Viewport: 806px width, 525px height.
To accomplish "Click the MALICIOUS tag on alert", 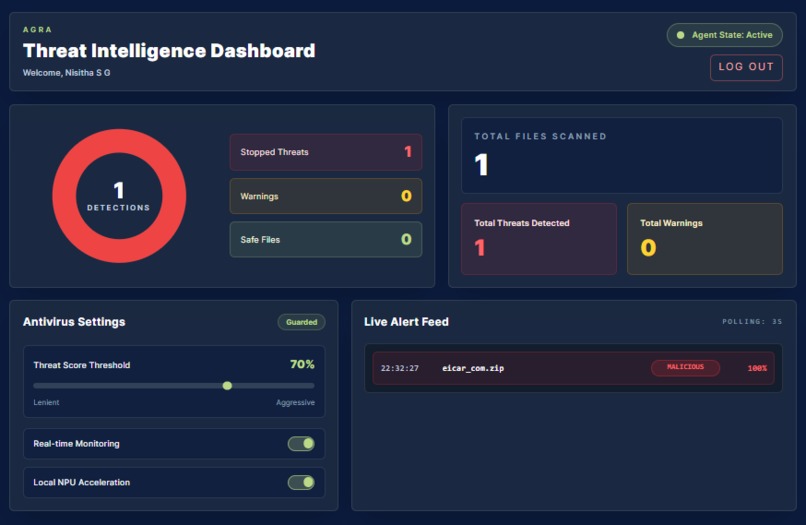I will point(685,367).
